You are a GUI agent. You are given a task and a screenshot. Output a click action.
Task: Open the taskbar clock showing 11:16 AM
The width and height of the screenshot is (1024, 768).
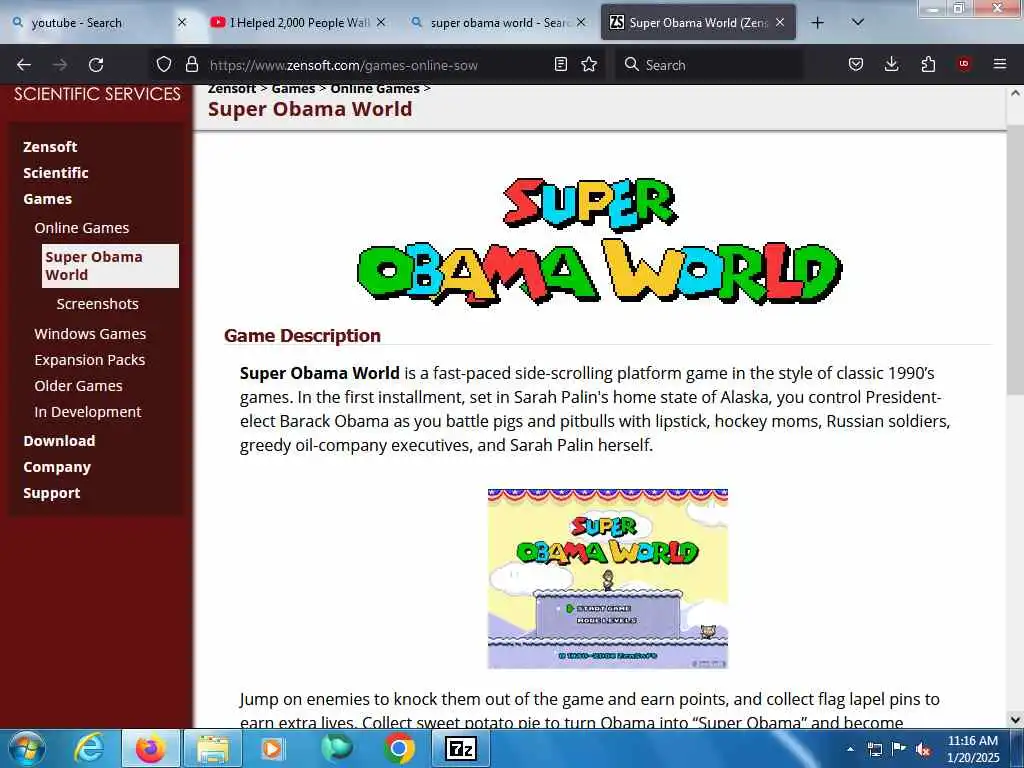click(x=973, y=749)
